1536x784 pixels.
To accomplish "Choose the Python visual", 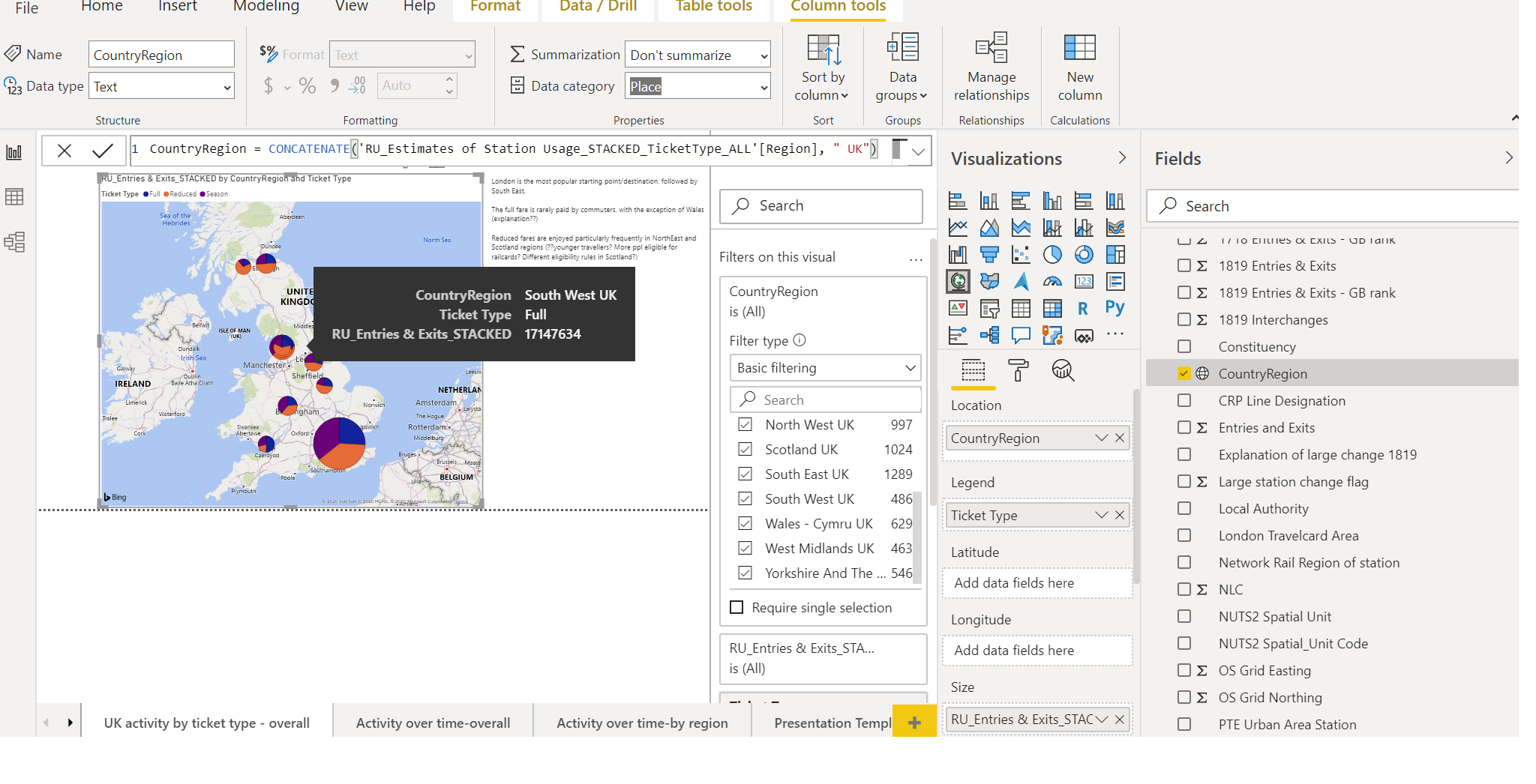I will click(x=1114, y=308).
